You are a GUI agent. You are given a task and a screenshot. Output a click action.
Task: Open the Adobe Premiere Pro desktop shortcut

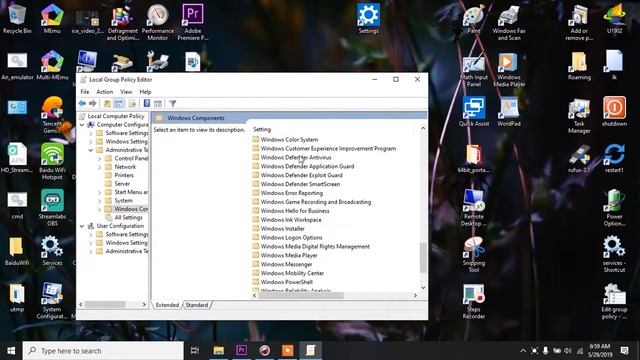coord(193,22)
